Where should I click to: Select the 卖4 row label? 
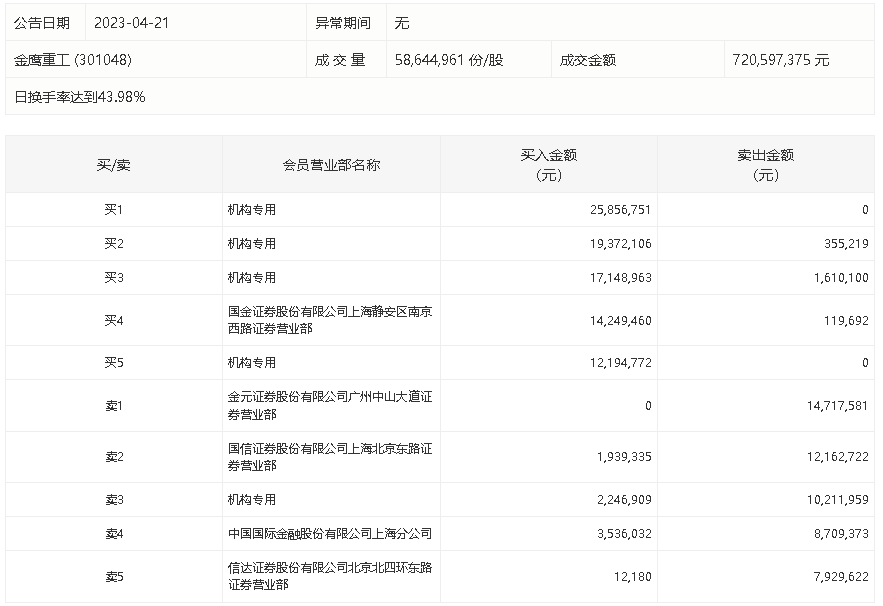point(113,533)
